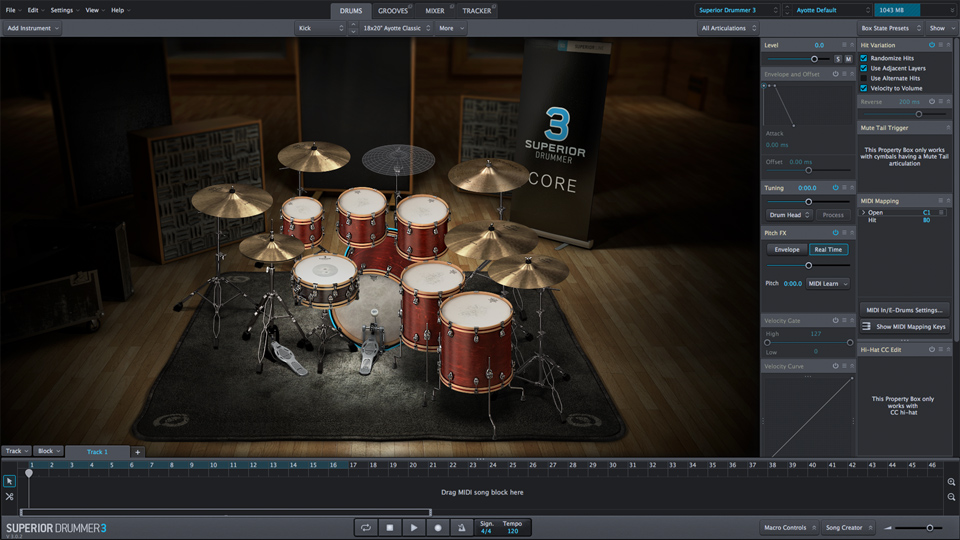Expand the Song Creator panel
This screenshot has width=960, height=540.
(x=848, y=527)
